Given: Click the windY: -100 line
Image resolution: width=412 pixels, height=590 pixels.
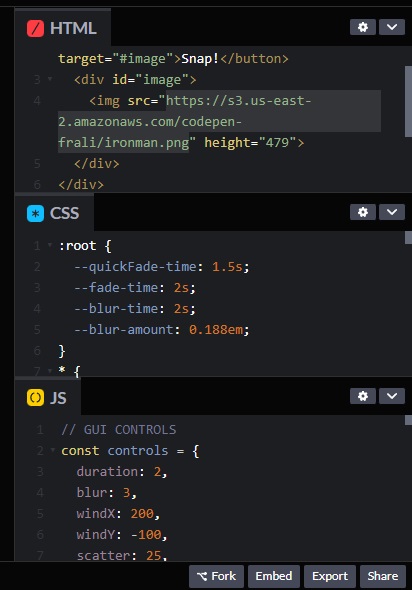Looking at the screenshot, I should (x=122, y=535).
